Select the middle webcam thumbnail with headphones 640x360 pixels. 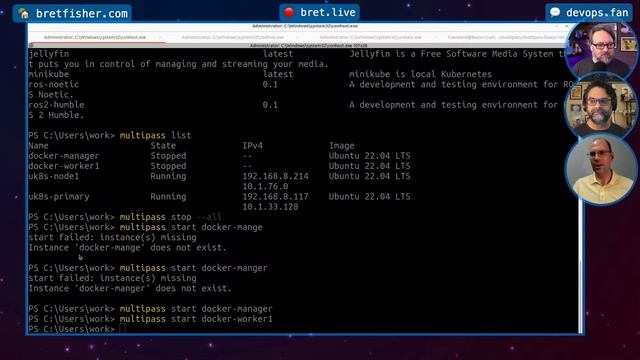point(600,105)
